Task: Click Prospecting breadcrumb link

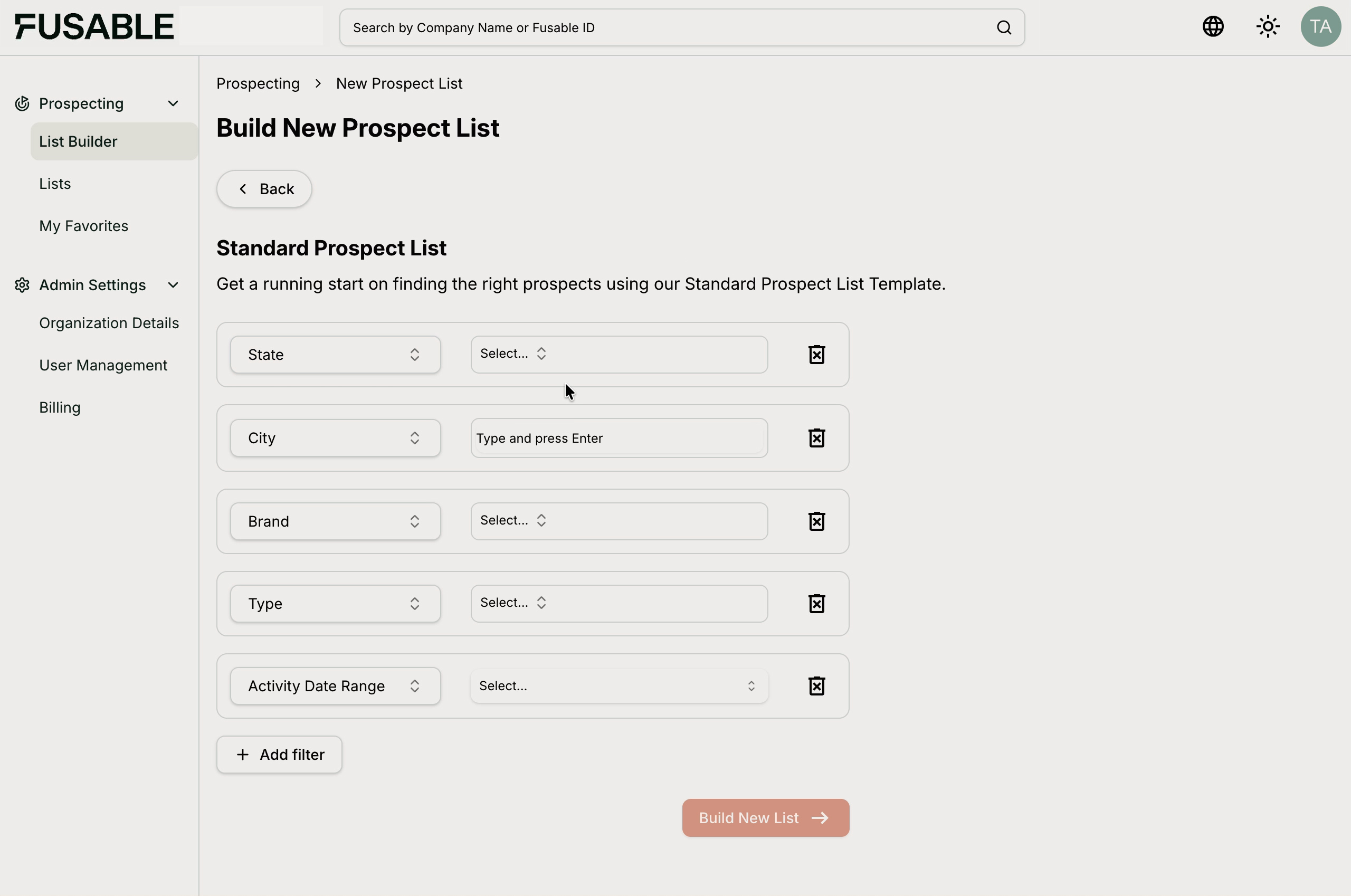Action: point(258,83)
